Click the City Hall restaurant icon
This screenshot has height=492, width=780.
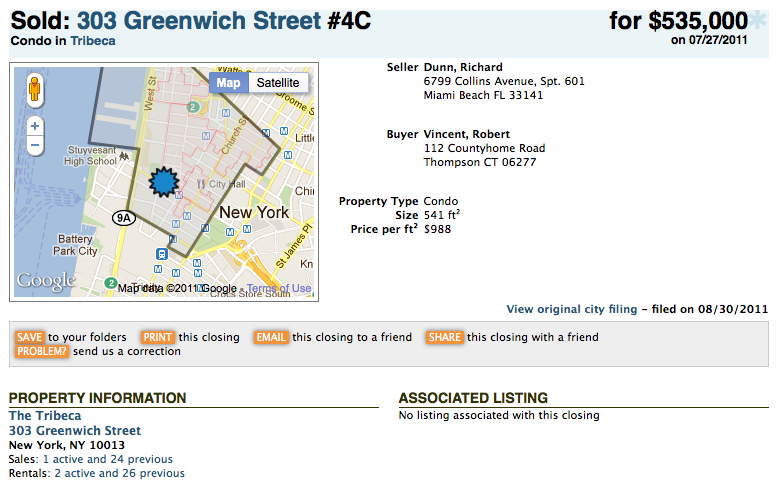coord(201,184)
